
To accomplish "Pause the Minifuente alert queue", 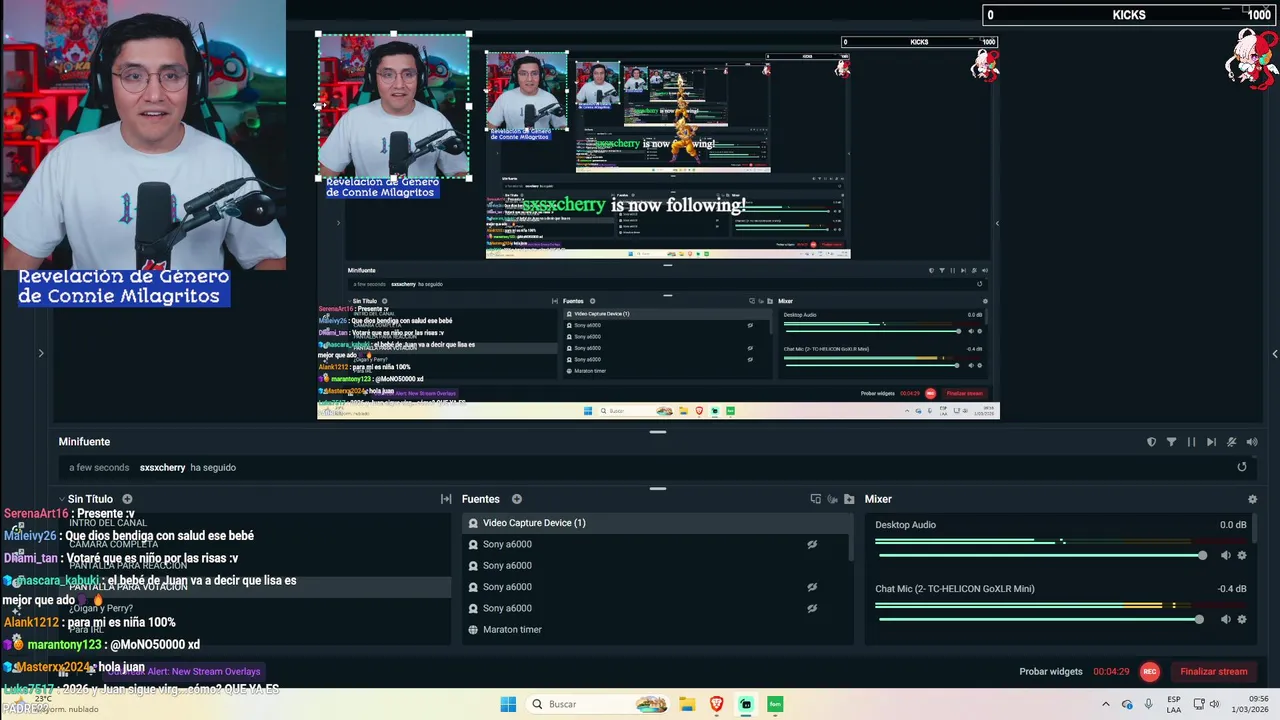I will [x=1191, y=442].
